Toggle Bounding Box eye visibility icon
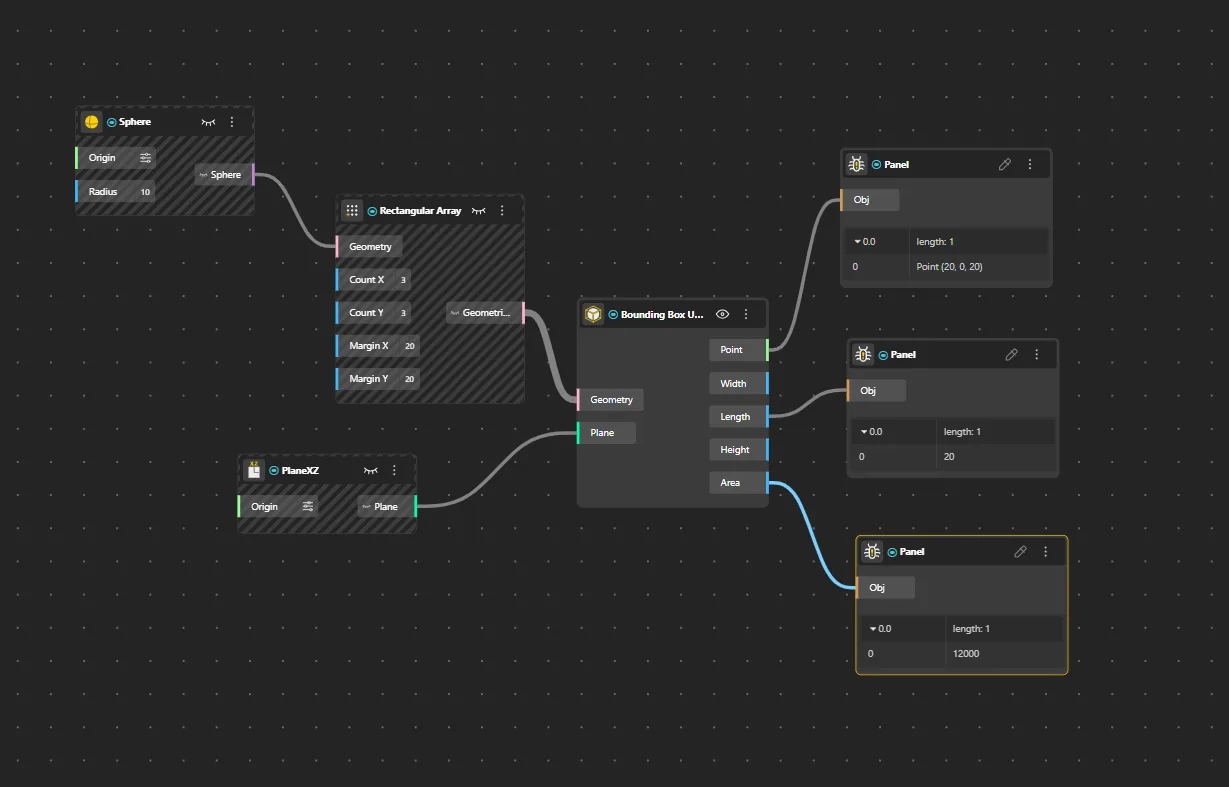The image size is (1229, 787). [x=723, y=314]
